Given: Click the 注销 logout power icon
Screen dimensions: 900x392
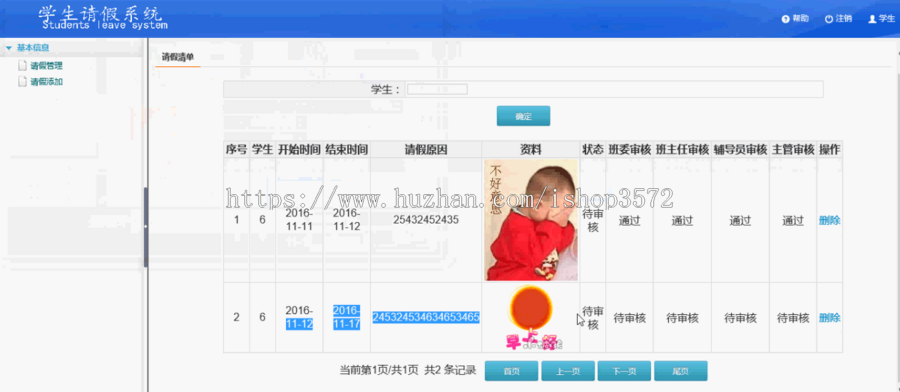Looking at the screenshot, I should 829,19.
